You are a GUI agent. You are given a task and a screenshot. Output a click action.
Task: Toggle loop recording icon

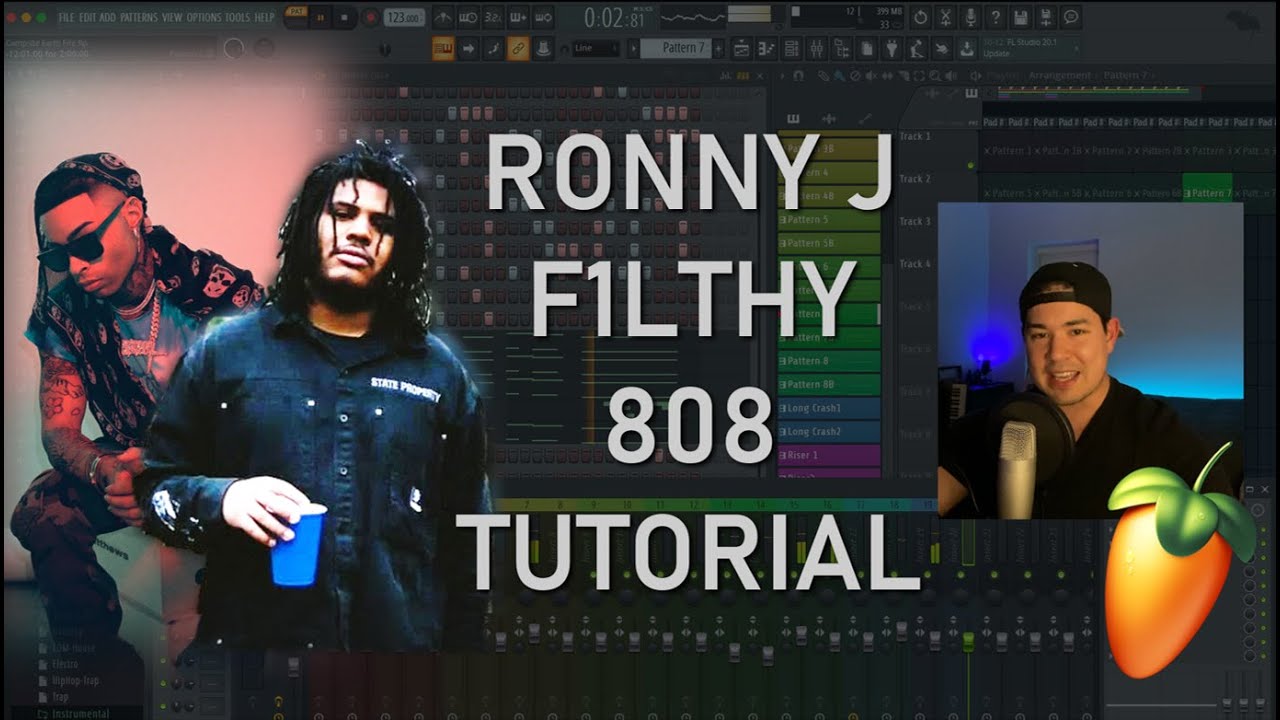click(543, 17)
